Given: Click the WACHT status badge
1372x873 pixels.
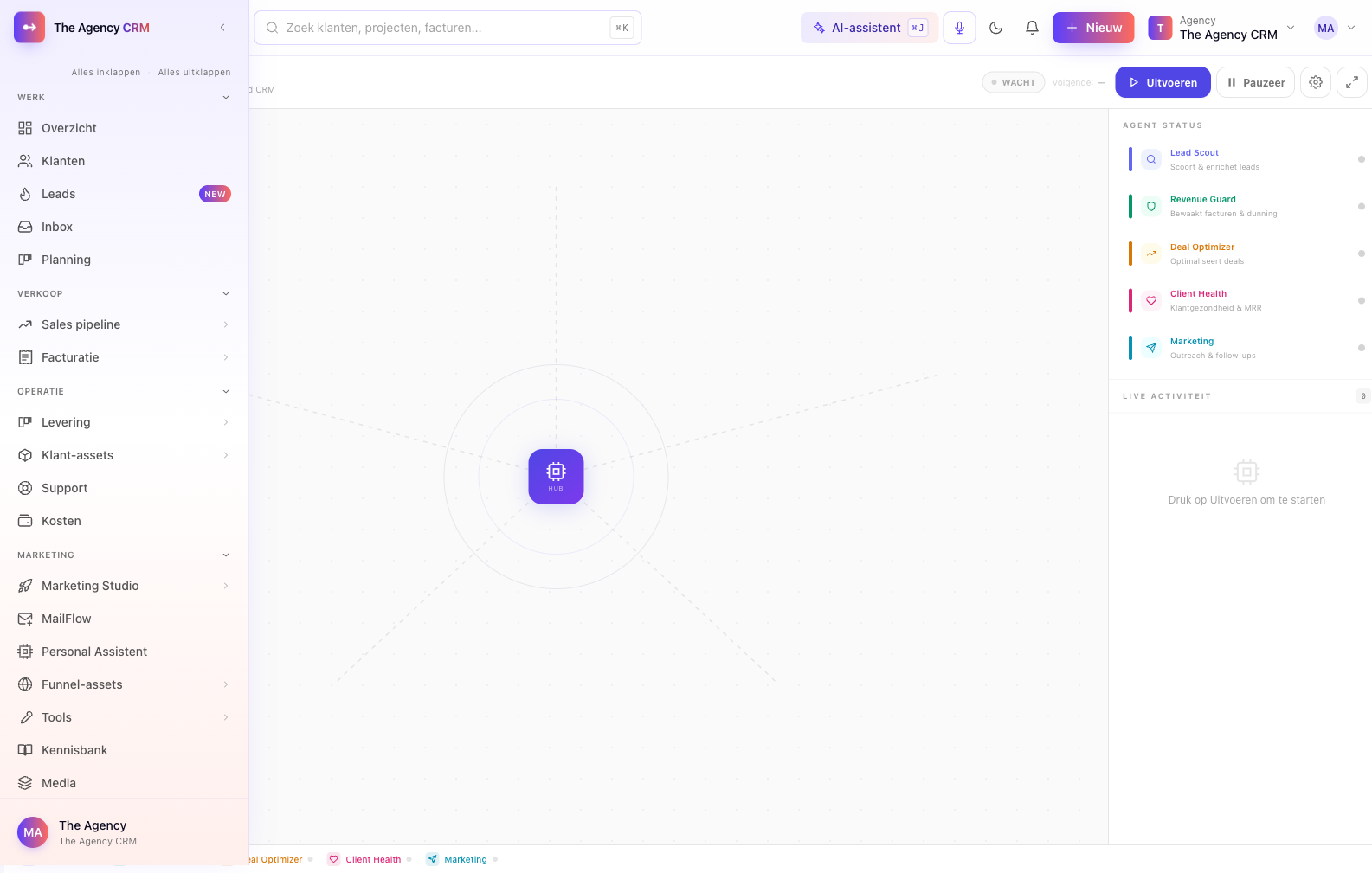Looking at the screenshot, I should 1014,82.
